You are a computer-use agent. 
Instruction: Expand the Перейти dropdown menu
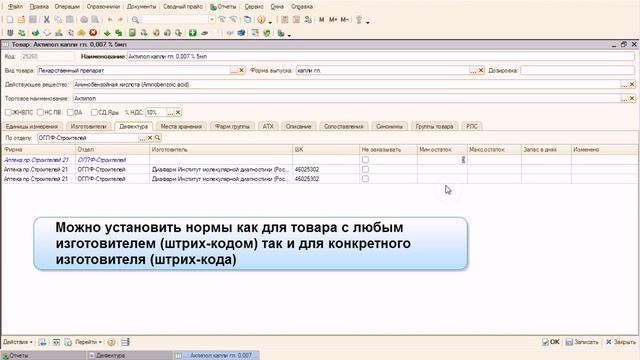[88, 342]
